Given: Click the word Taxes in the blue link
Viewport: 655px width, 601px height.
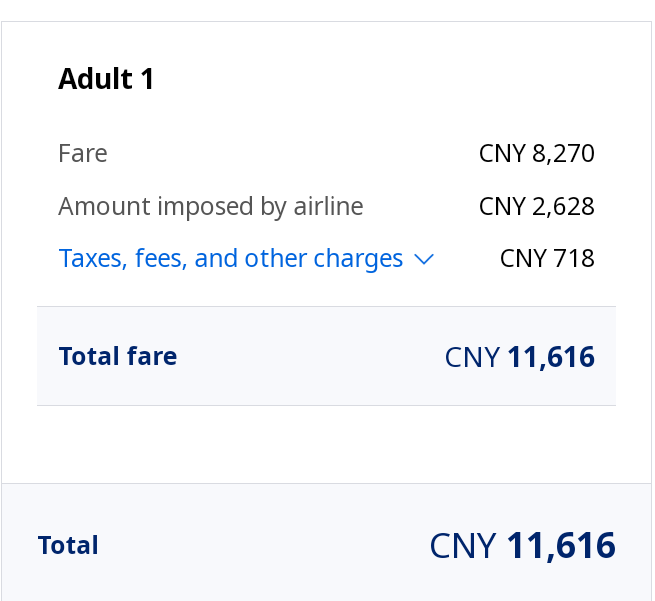Looking at the screenshot, I should coord(90,259).
